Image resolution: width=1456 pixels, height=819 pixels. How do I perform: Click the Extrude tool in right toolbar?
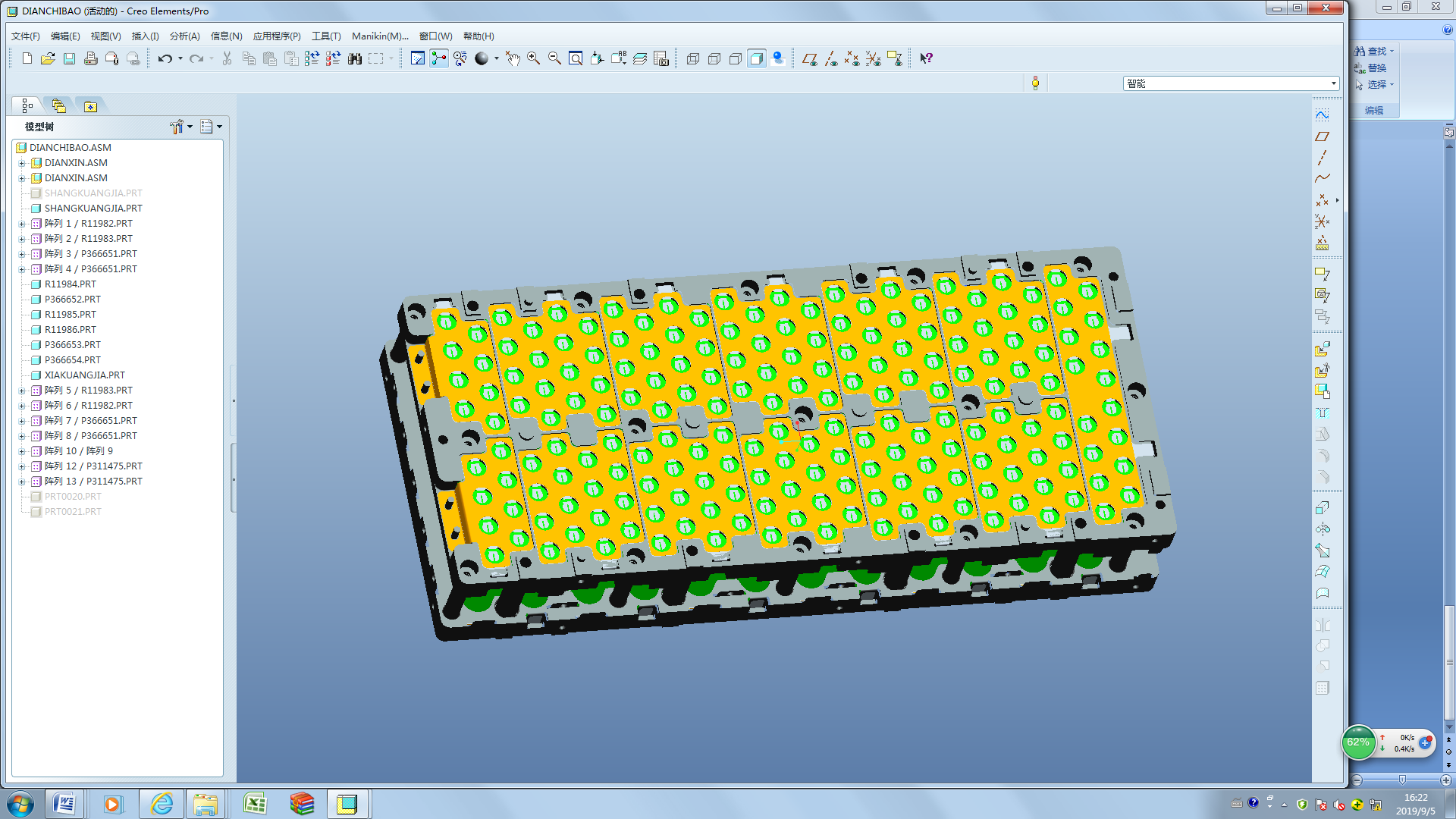[x=1323, y=508]
